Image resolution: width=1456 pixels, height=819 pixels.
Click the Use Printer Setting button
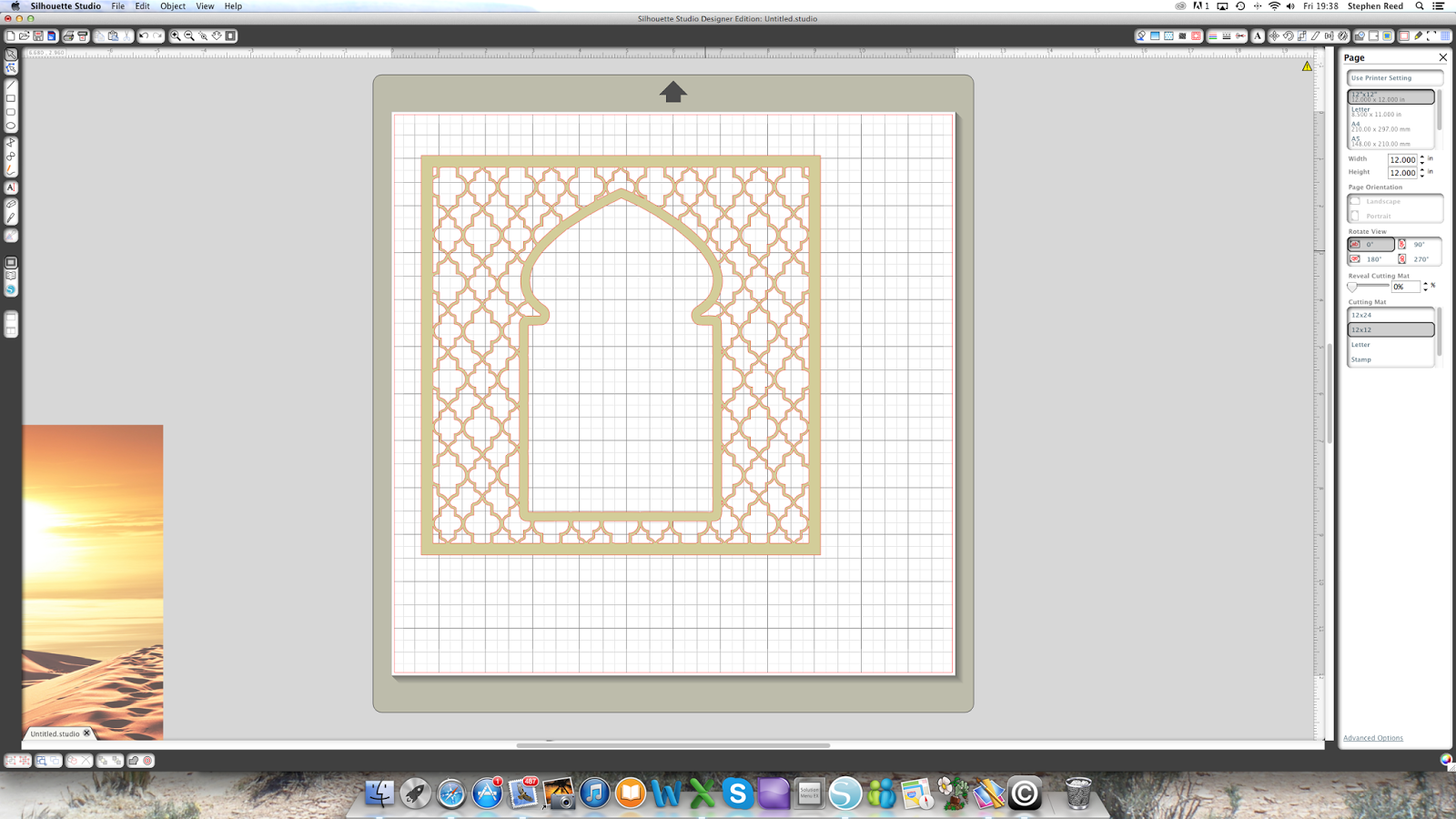(1395, 78)
